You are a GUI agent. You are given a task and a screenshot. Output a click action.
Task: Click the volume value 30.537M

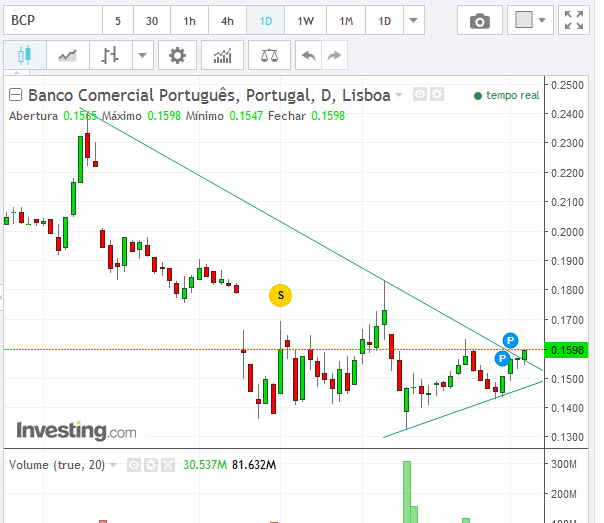coord(205,465)
